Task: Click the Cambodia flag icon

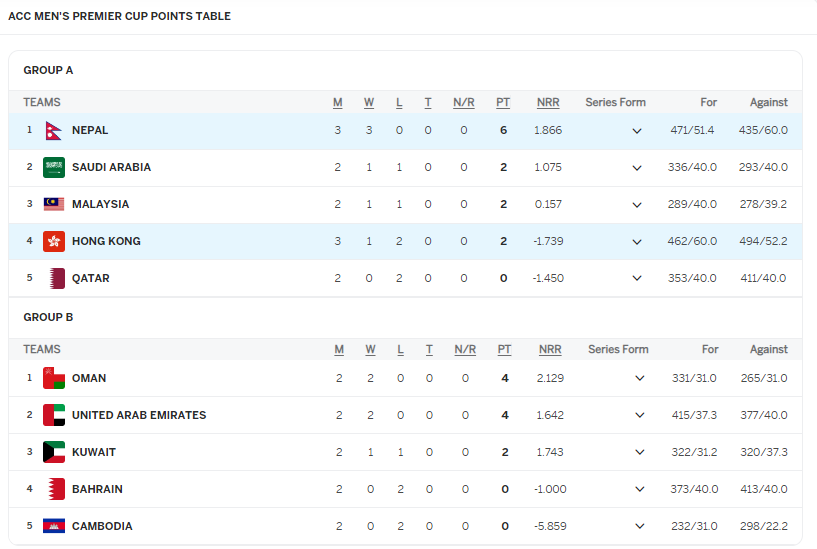Action: (x=54, y=526)
